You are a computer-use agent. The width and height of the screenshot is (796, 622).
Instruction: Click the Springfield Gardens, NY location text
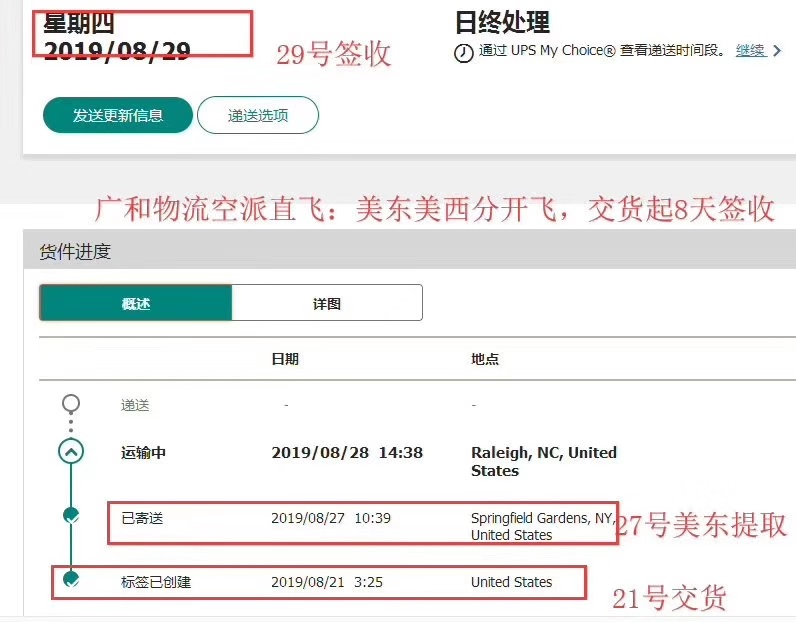[x=541, y=526]
